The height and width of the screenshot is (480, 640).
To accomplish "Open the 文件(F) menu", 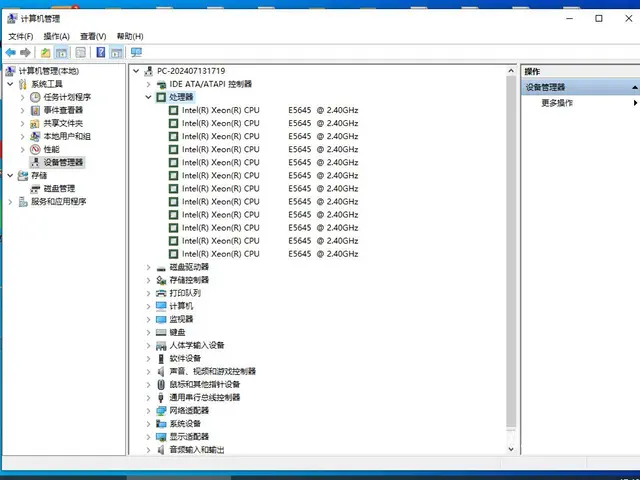I will point(21,36).
